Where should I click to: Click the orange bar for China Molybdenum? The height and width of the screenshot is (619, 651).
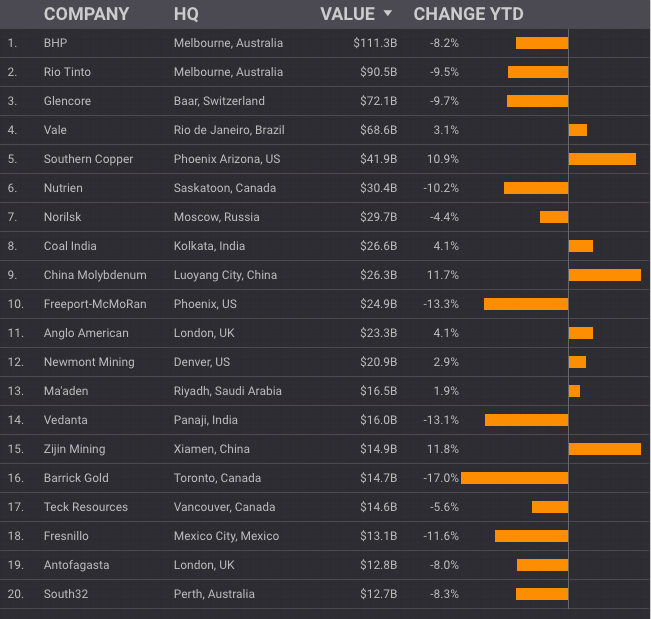pyautogui.click(x=604, y=275)
